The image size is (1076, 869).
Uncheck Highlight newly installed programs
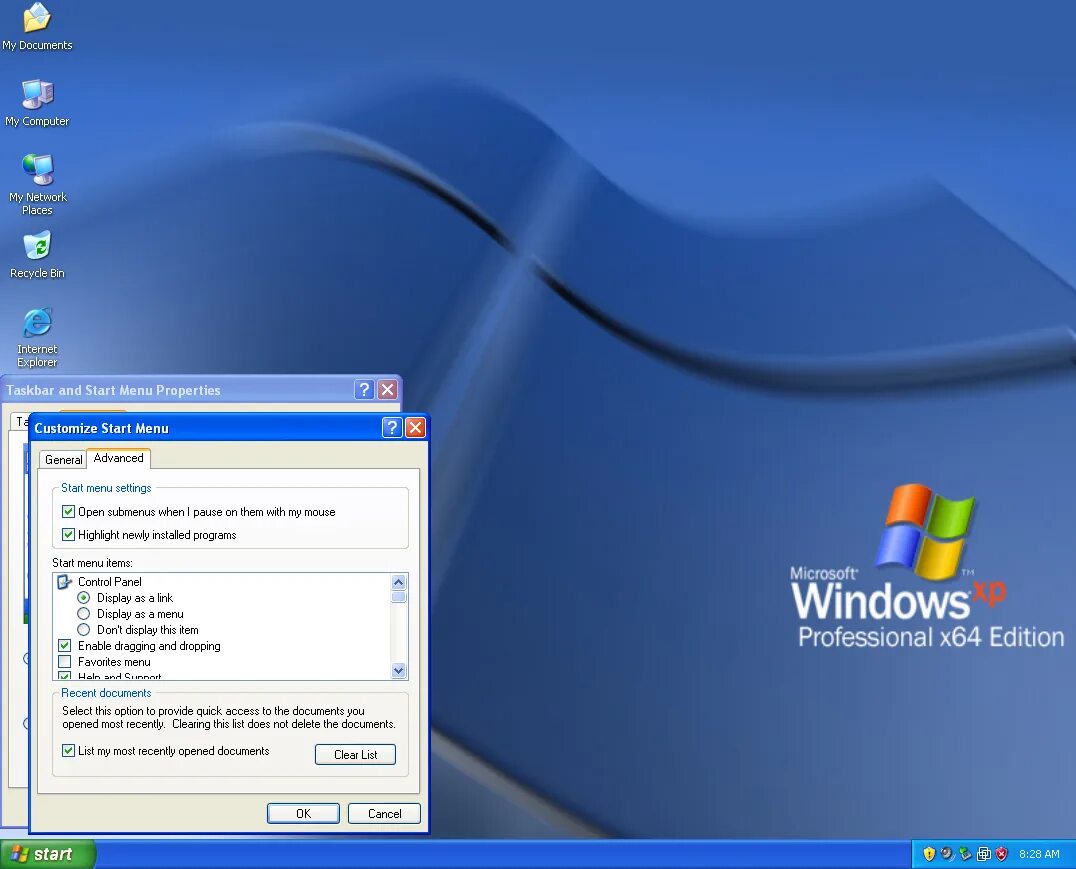tap(68, 534)
